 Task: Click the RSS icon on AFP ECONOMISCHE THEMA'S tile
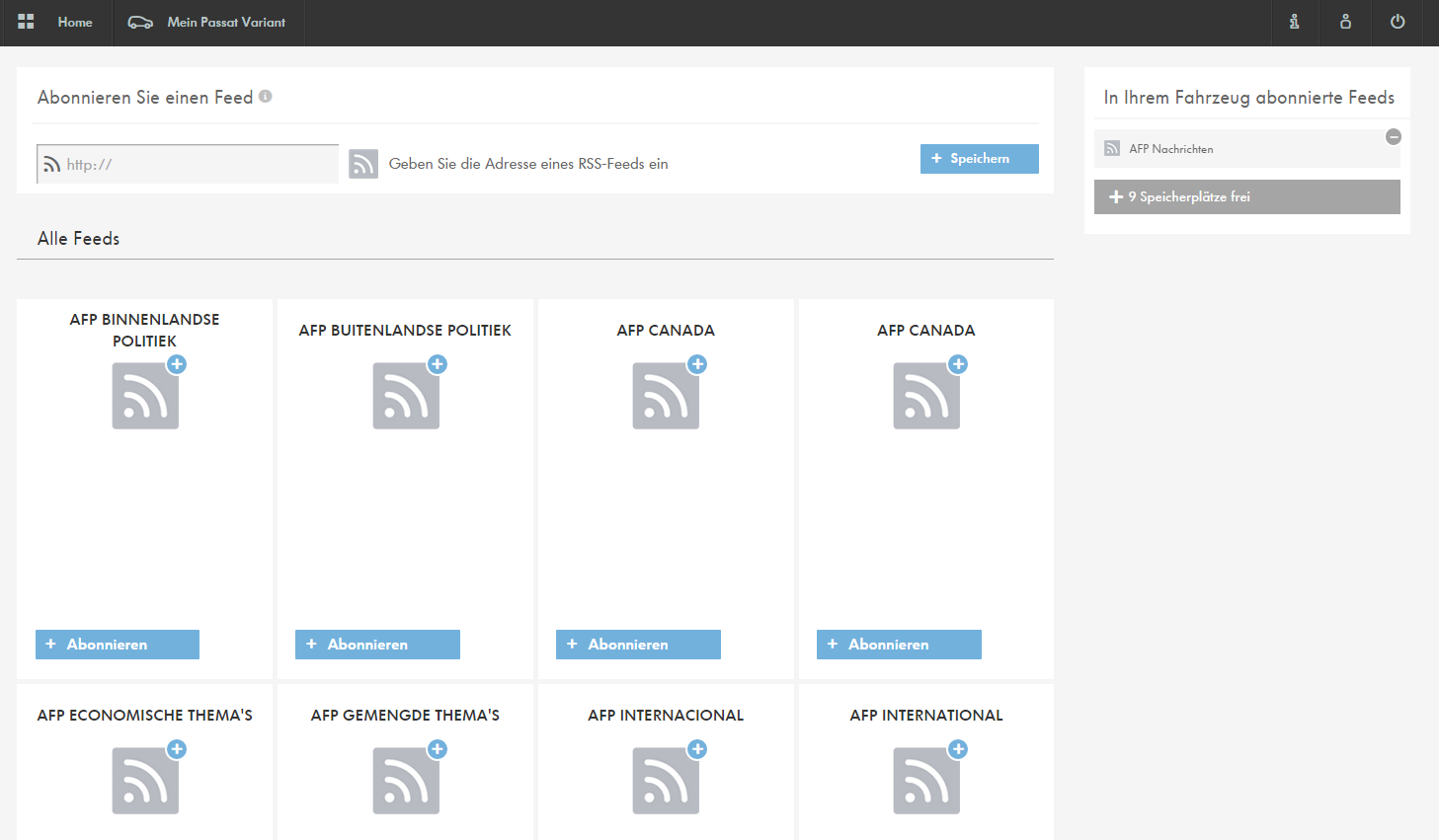click(145, 780)
